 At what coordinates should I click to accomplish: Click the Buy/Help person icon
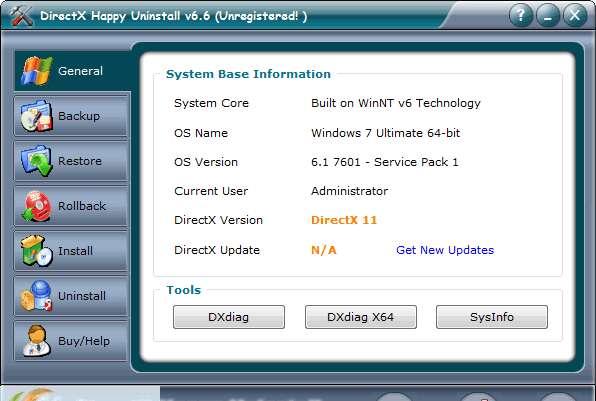(36, 341)
